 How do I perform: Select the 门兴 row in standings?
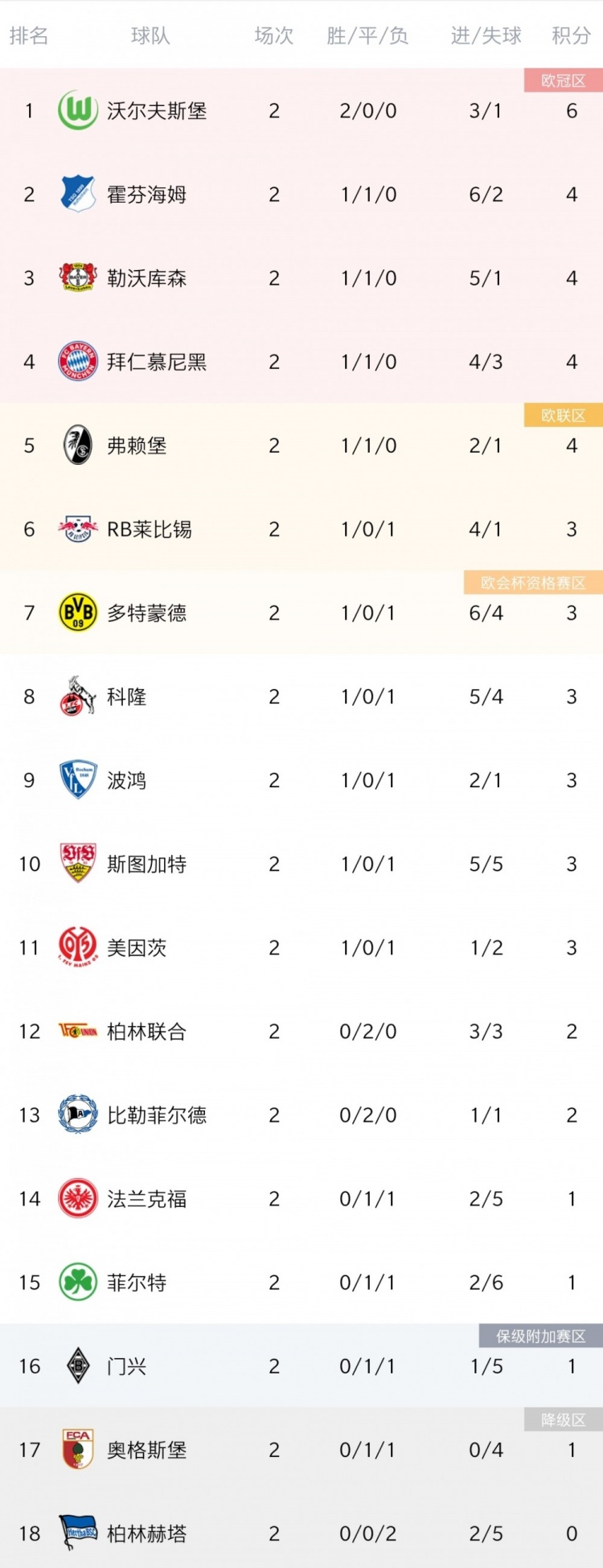pos(301,1365)
